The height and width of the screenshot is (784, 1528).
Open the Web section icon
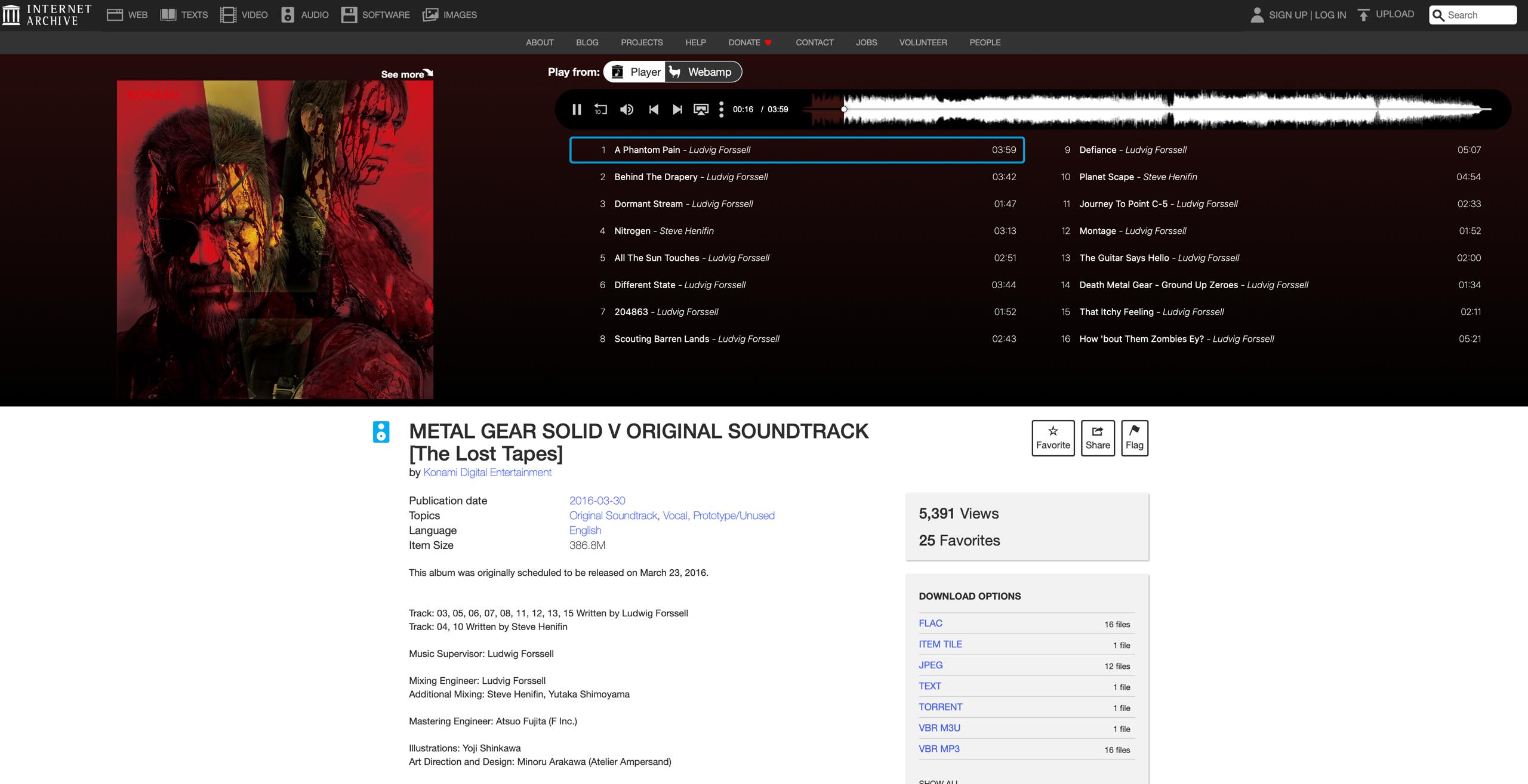[115, 15]
